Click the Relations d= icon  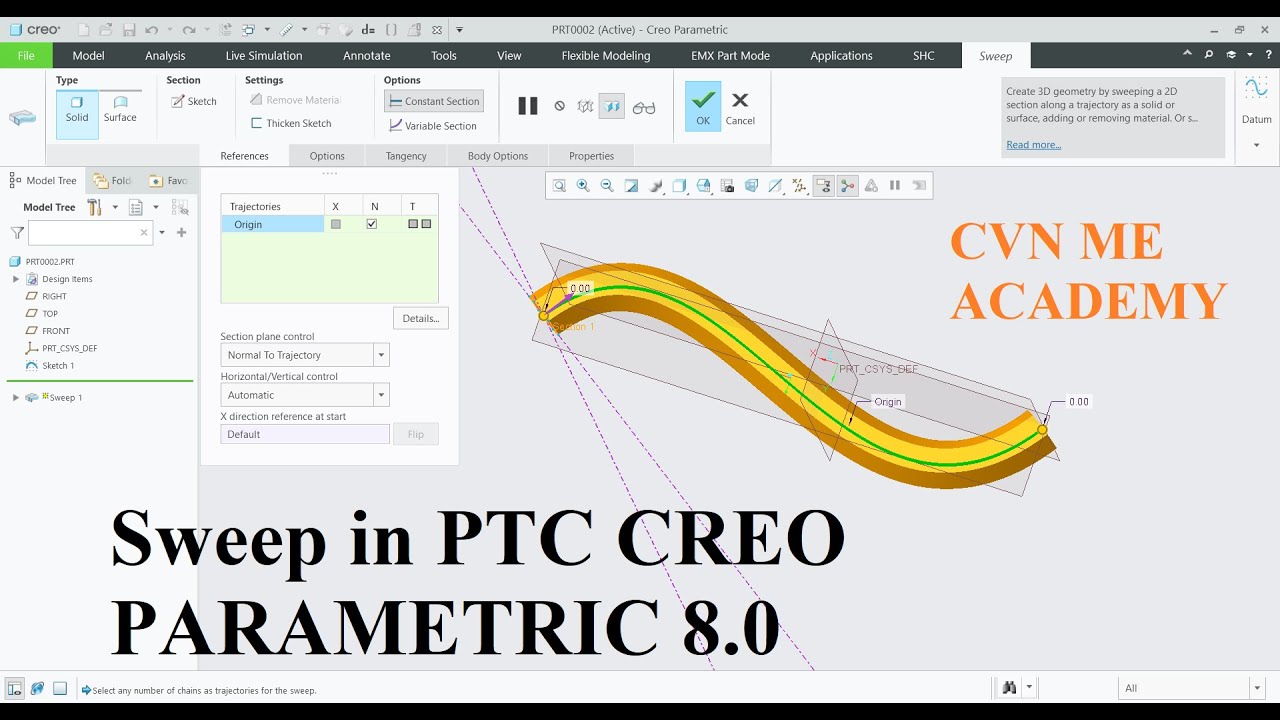368,30
